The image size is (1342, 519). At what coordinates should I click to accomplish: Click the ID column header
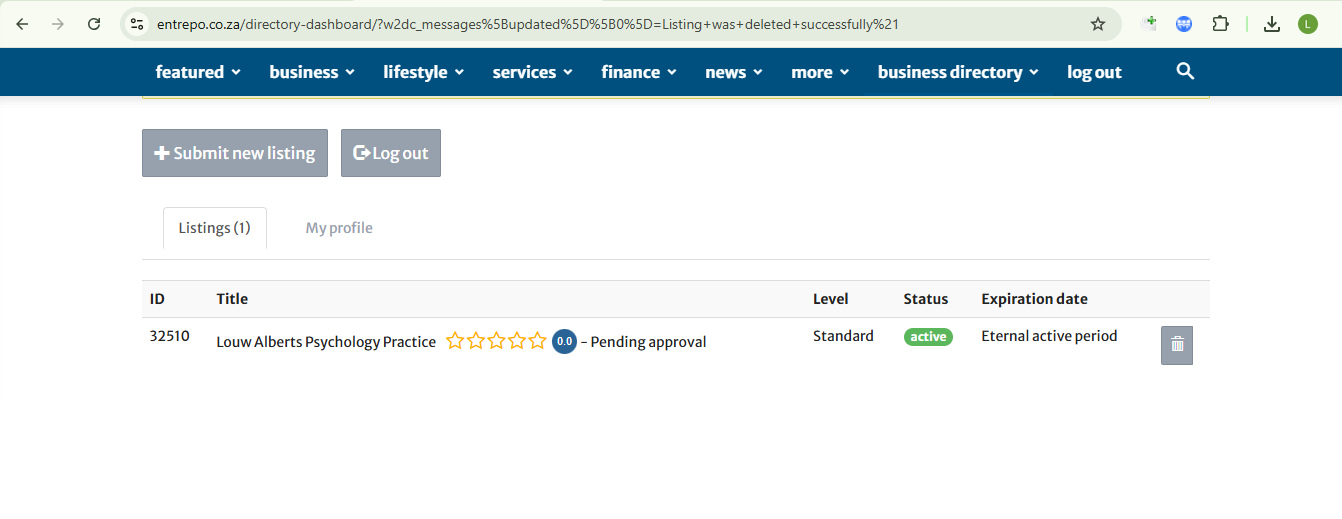157,299
